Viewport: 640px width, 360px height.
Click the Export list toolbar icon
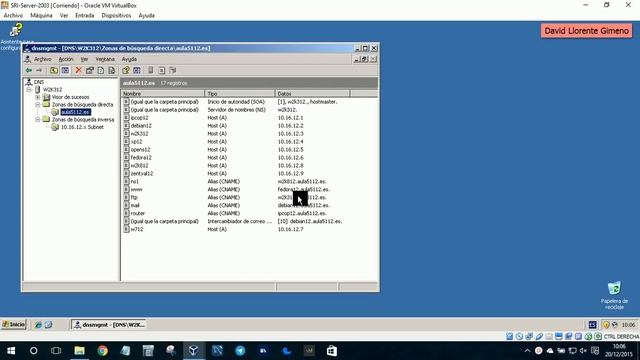(x=111, y=70)
